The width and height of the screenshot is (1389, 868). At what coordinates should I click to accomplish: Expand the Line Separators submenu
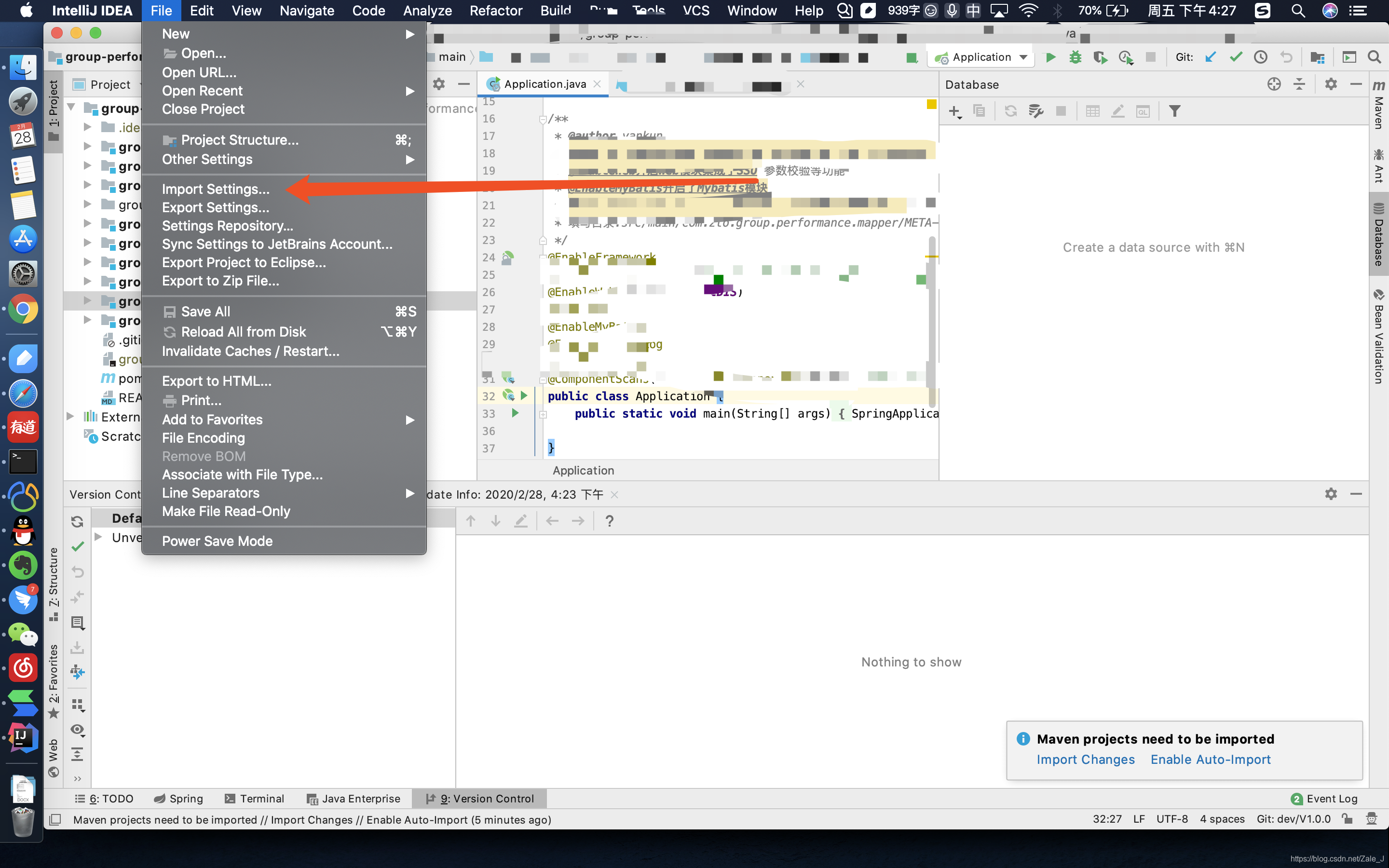pyautogui.click(x=284, y=493)
